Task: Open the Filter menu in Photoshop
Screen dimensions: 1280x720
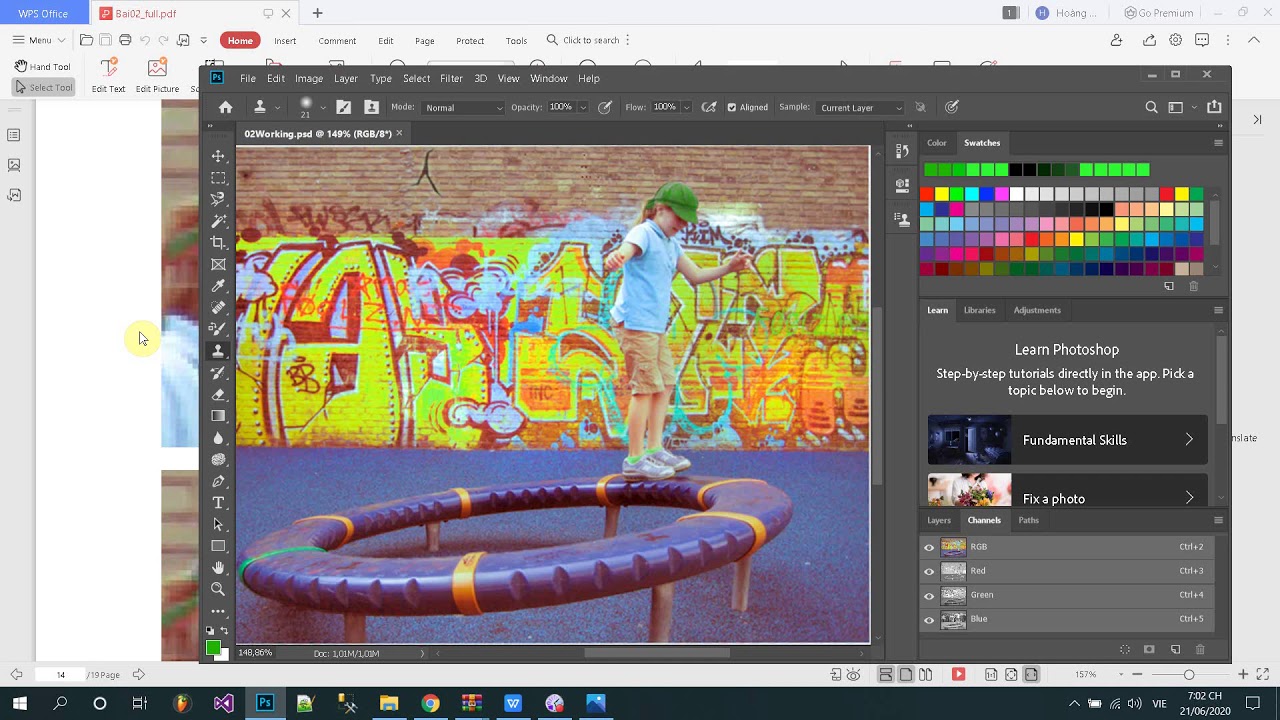Action: pyautogui.click(x=451, y=78)
